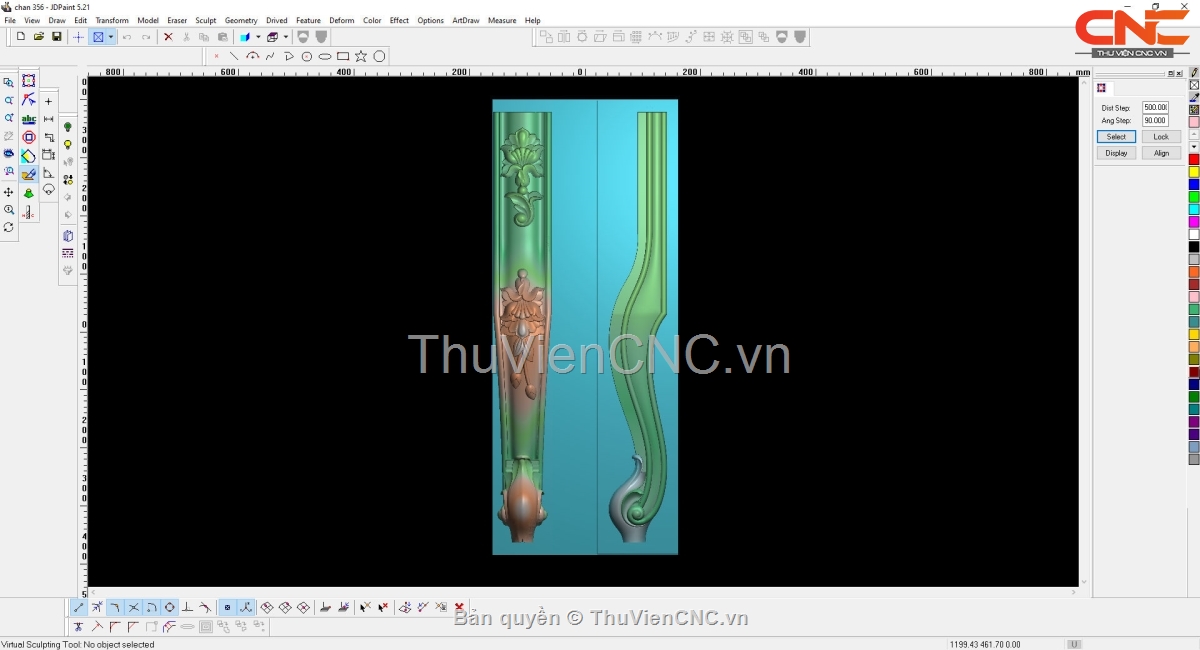Select the pan move arrows tool

(x=9, y=192)
